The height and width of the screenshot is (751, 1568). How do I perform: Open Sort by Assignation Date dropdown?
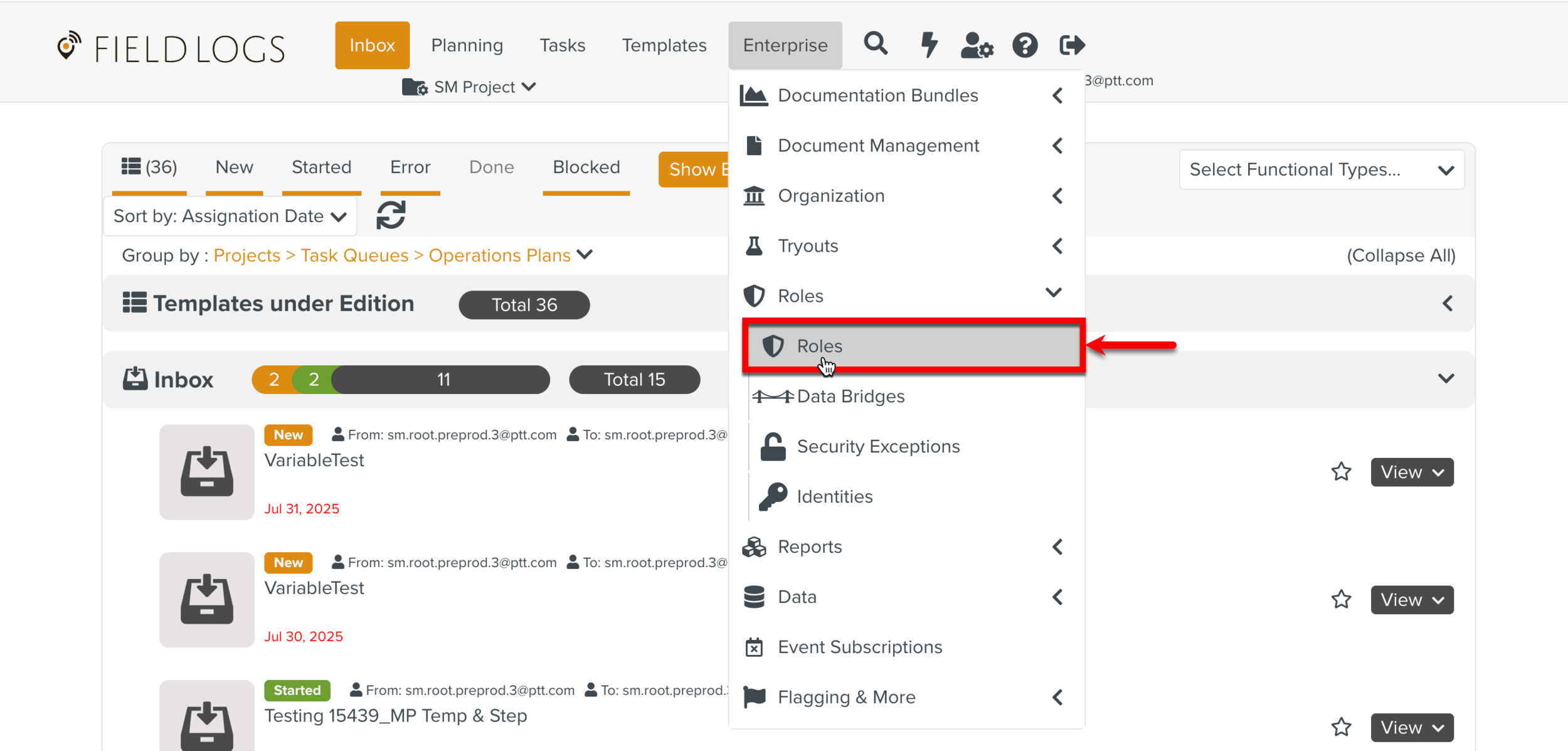click(230, 216)
